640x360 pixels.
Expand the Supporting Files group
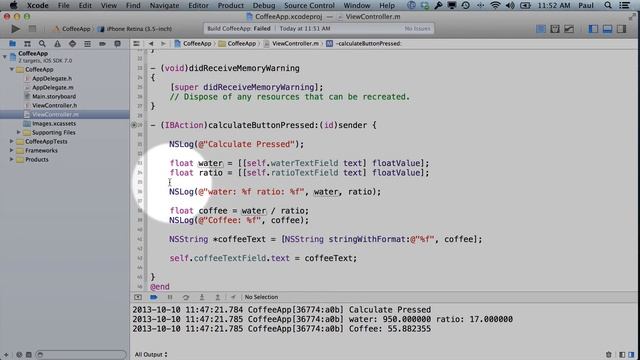tap(19, 132)
